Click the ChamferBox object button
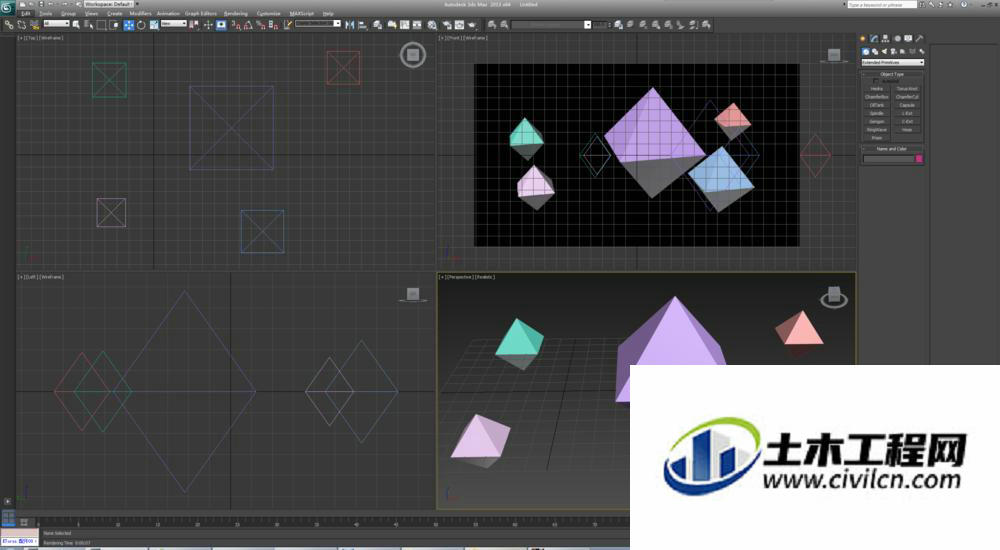This screenshot has width=1000, height=550. tap(877, 97)
